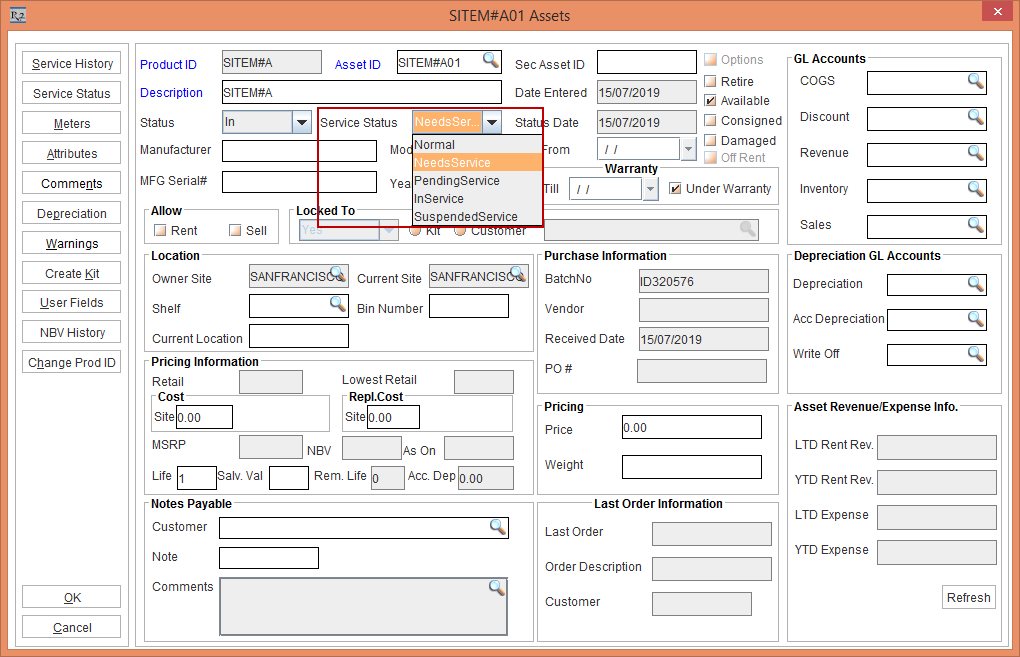The image size is (1020, 657).
Task: Open the COGS account lookup magnifier
Action: coord(976,82)
